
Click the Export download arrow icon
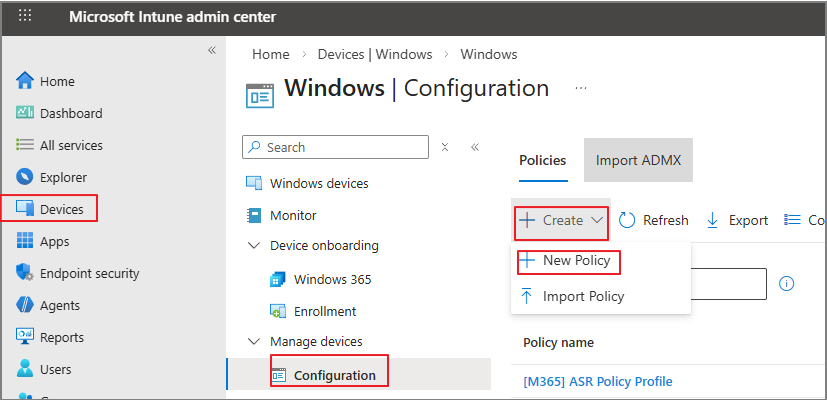713,220
